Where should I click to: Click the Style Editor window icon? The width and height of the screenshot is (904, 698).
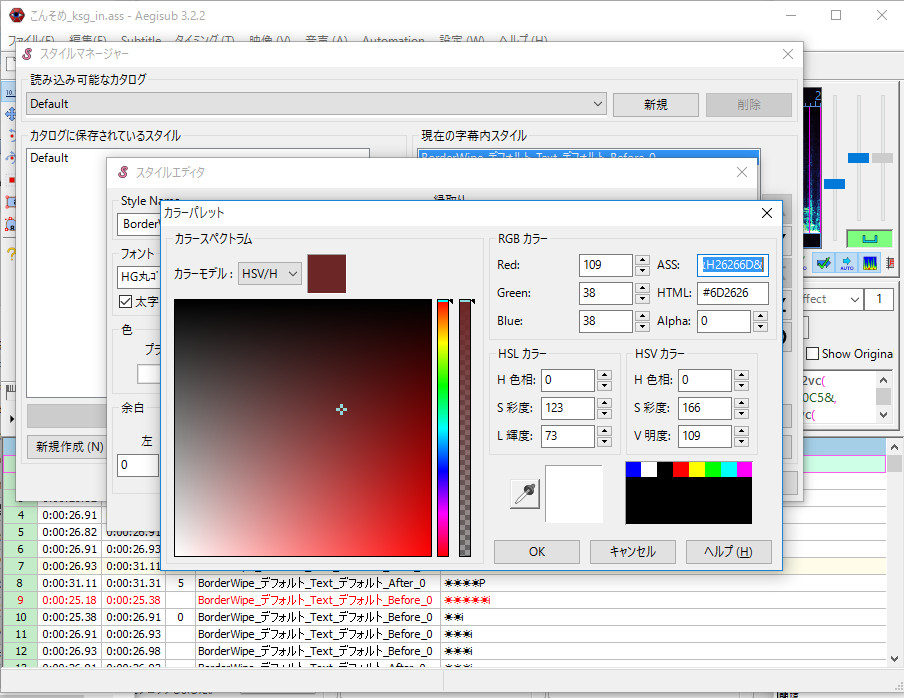tap(123, 172)
